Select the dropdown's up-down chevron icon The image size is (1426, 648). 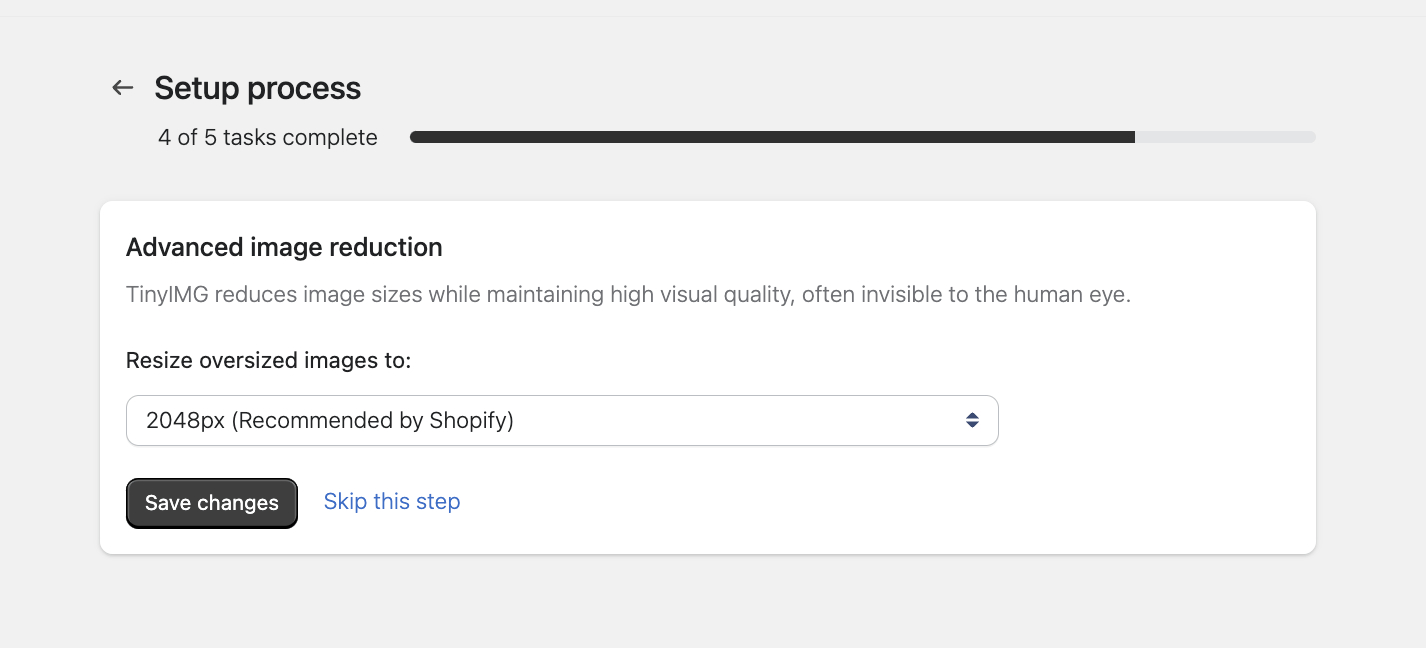point(972,420)
